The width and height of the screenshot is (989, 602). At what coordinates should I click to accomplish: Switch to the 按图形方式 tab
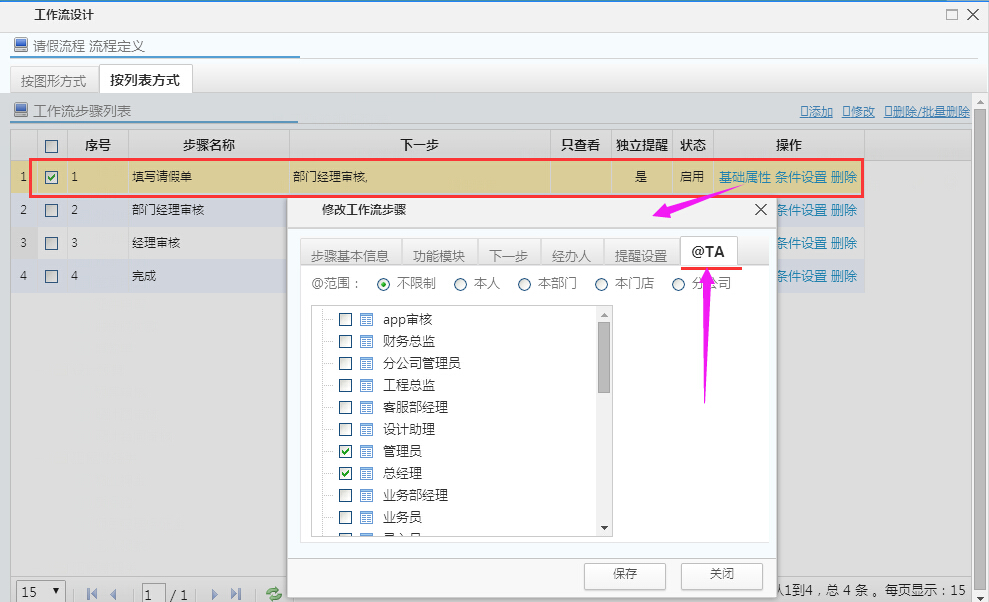(53, 80)
